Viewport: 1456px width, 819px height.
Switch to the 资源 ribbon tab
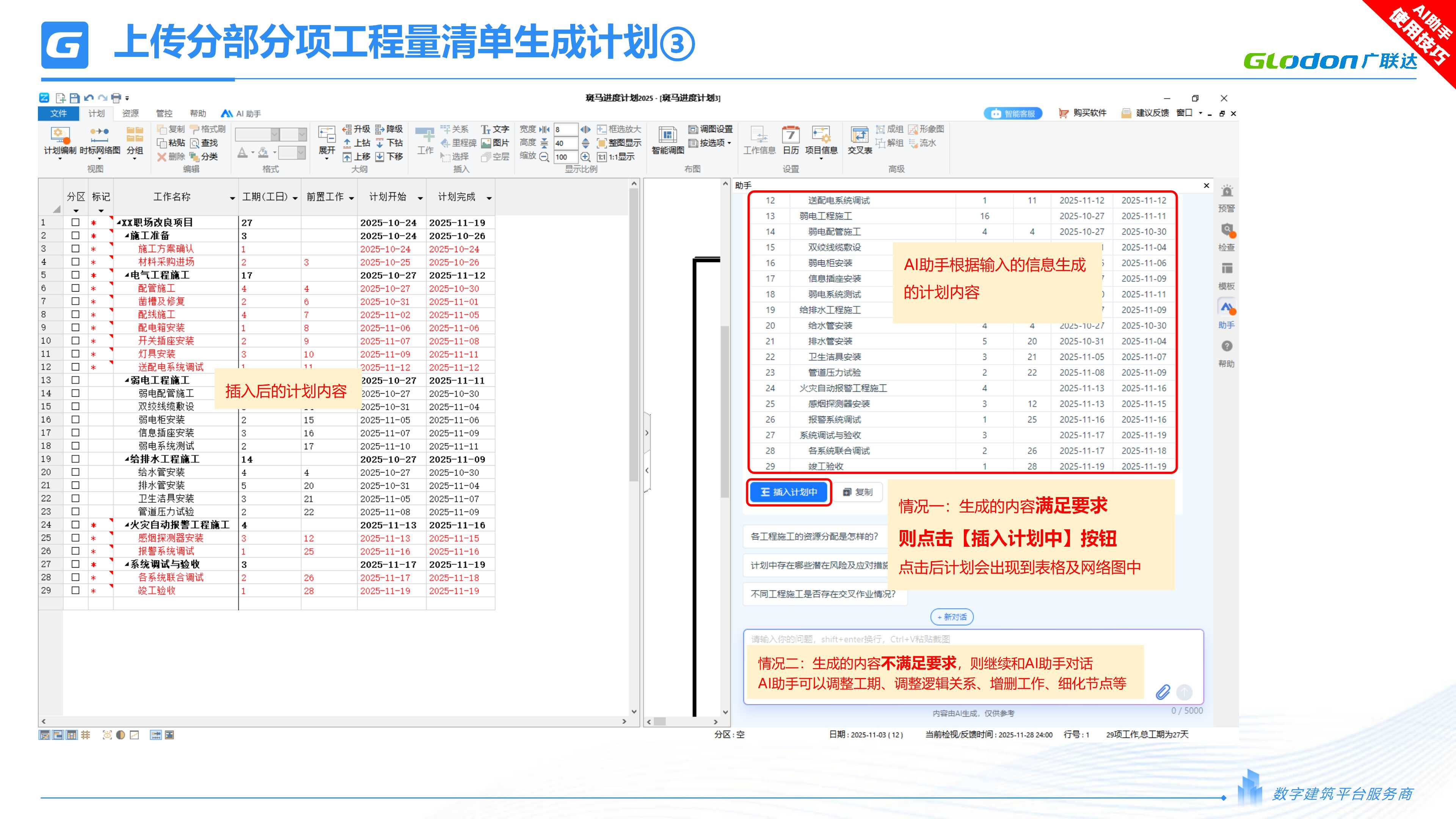pyautogui.click(x=130, y=114)
